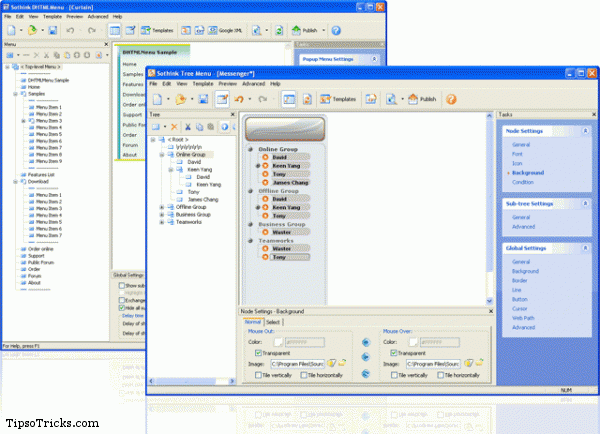Screen dimensions: 600x434
Task: Click Templates button in DHTMLMenu toolbar
Action: (x=157, y=30)
